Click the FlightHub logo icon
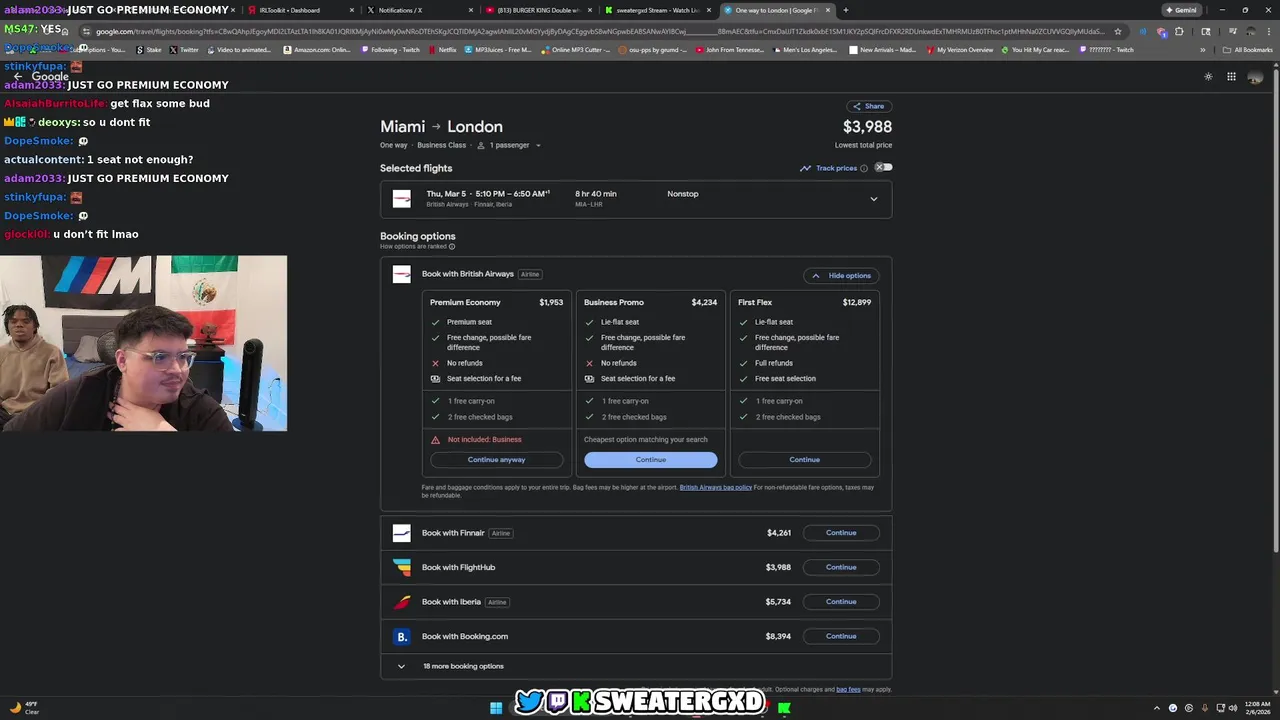The image size is (1280, 720). [x=402, y=567]
